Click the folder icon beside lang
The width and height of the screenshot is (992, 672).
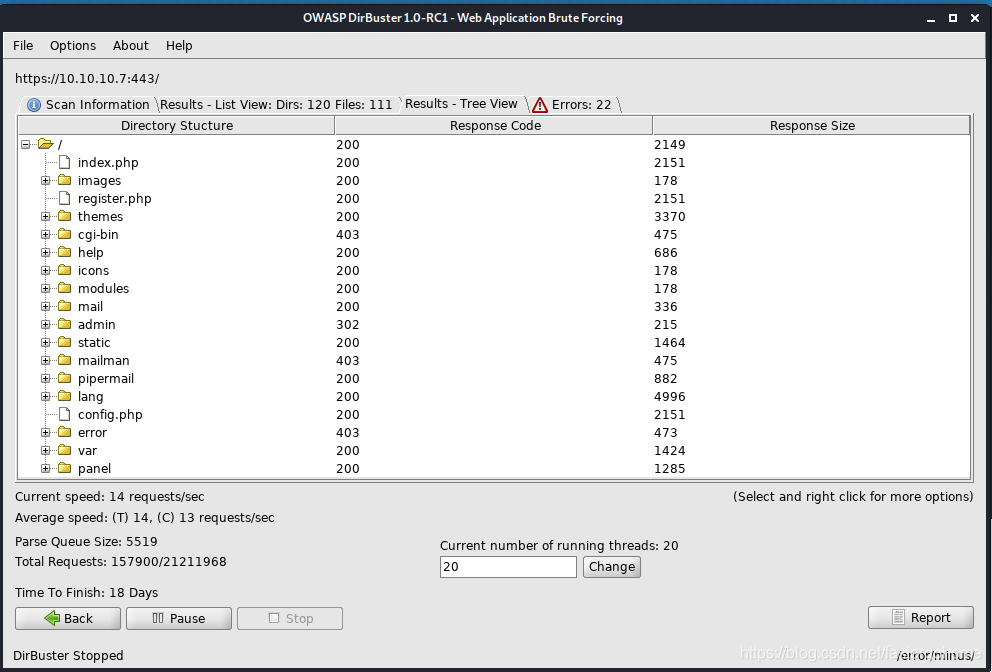[64, 397]
